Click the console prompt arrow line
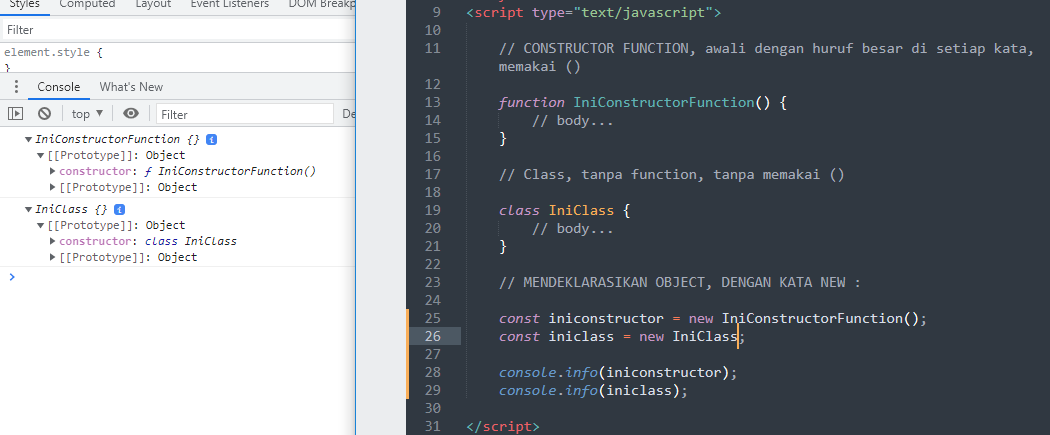1050x435 pixels. [x=177, y=276]
